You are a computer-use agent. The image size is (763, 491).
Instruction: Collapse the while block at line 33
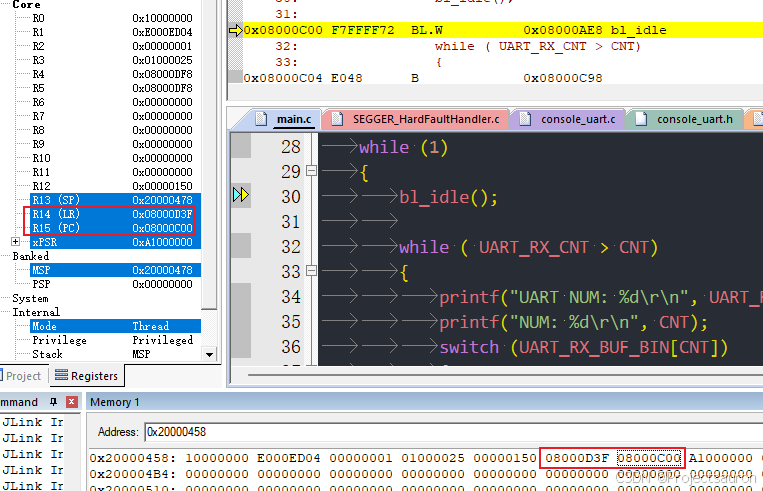[x=310, y=272]
